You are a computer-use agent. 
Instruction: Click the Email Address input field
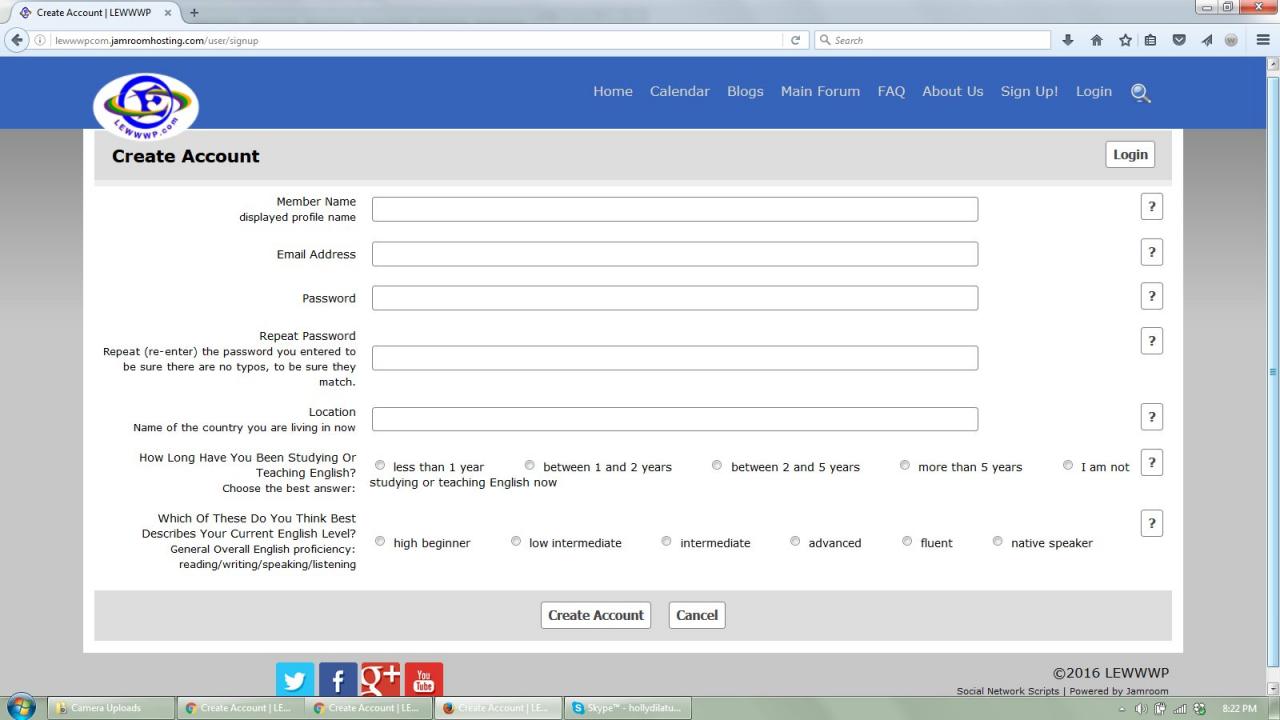(675, 254)
